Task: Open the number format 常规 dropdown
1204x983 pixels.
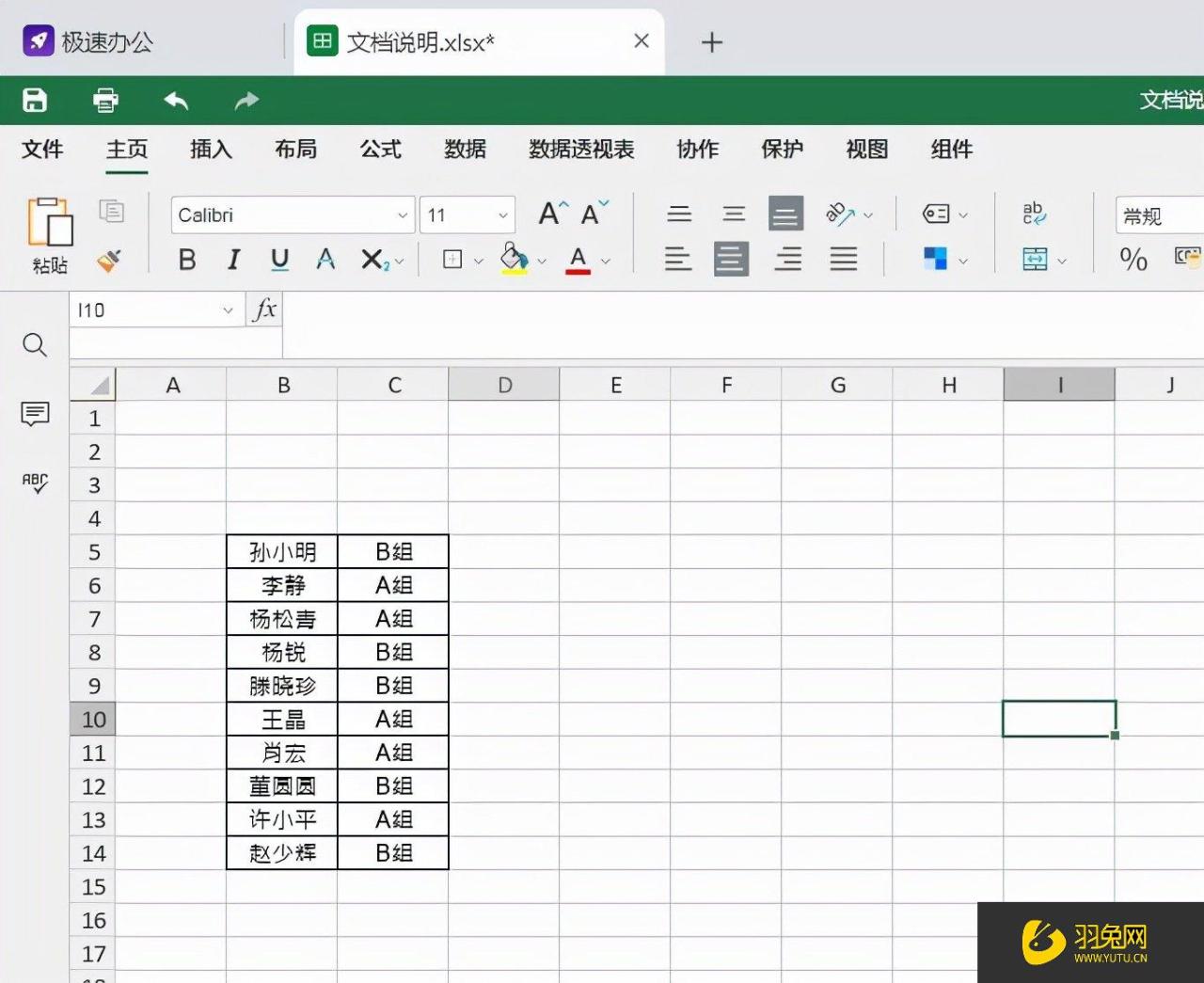Action: pyautogui.click(x=1160, y=215)
